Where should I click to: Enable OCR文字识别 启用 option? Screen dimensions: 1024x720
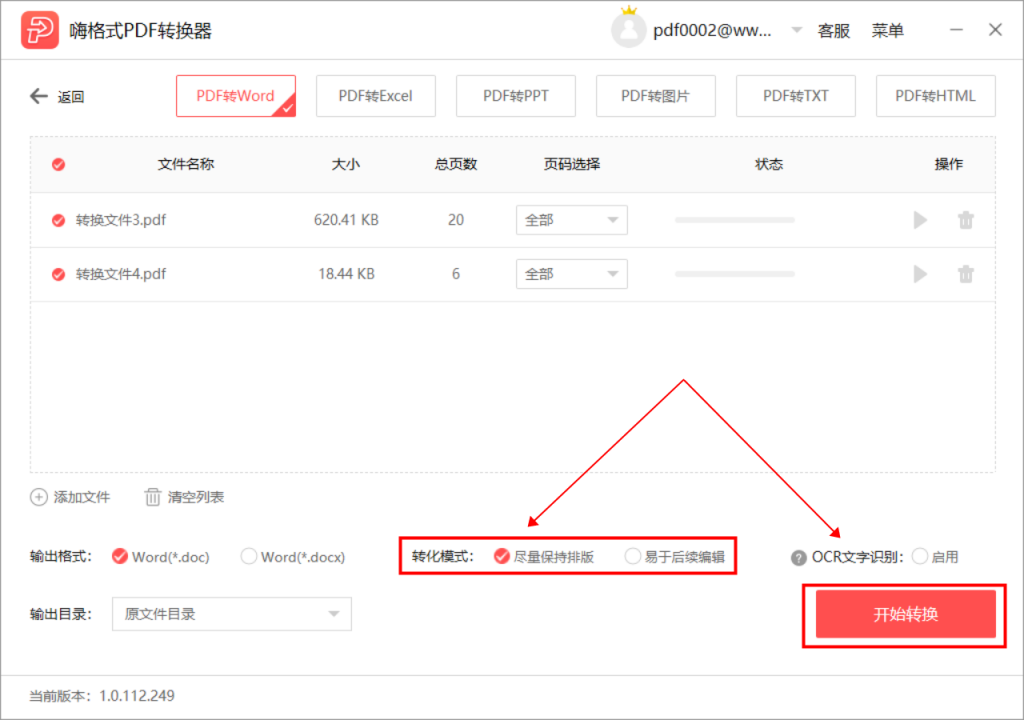click(920, 557)
